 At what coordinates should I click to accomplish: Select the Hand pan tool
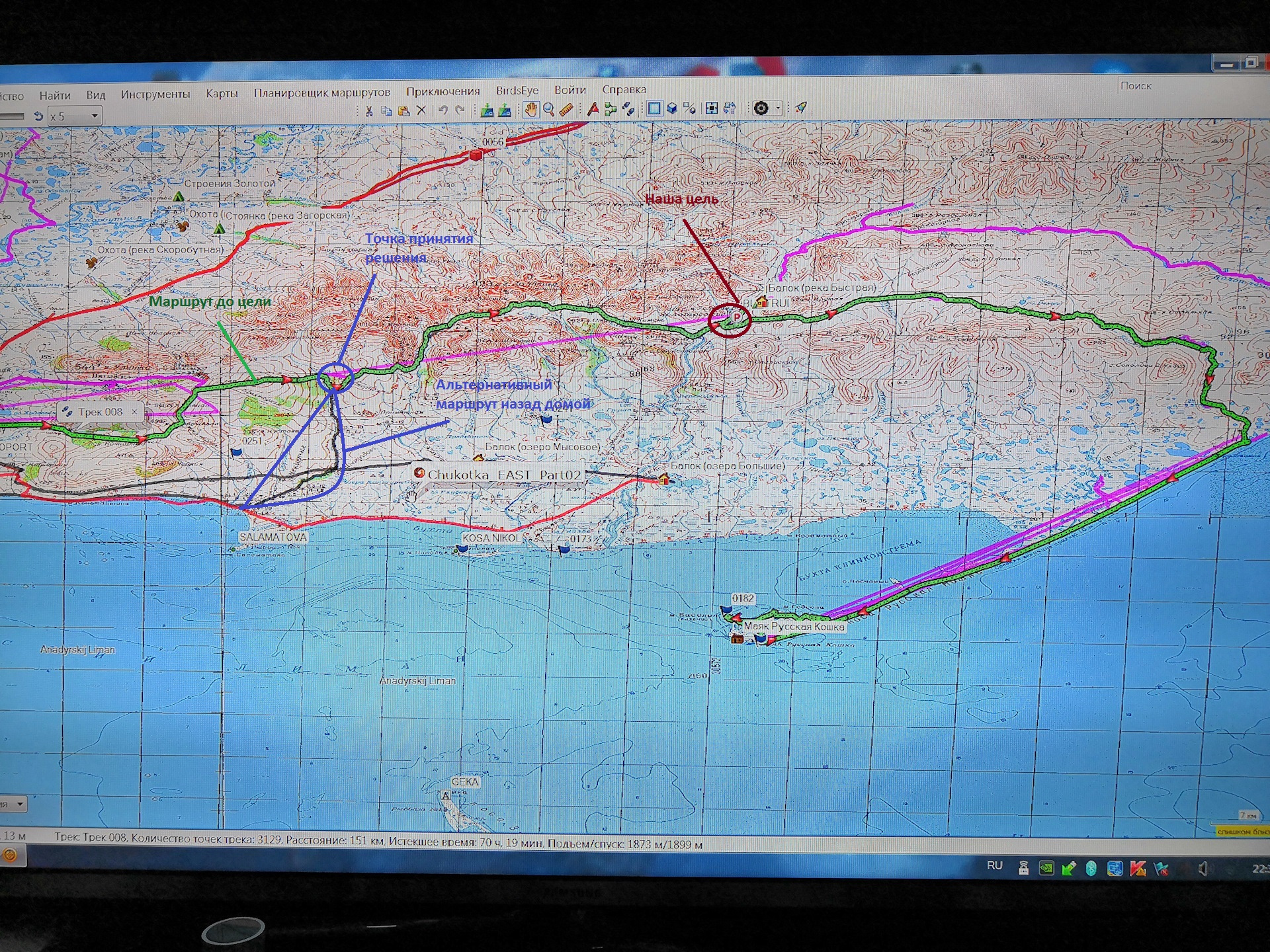pyautogui.click(x=530, y=110)
